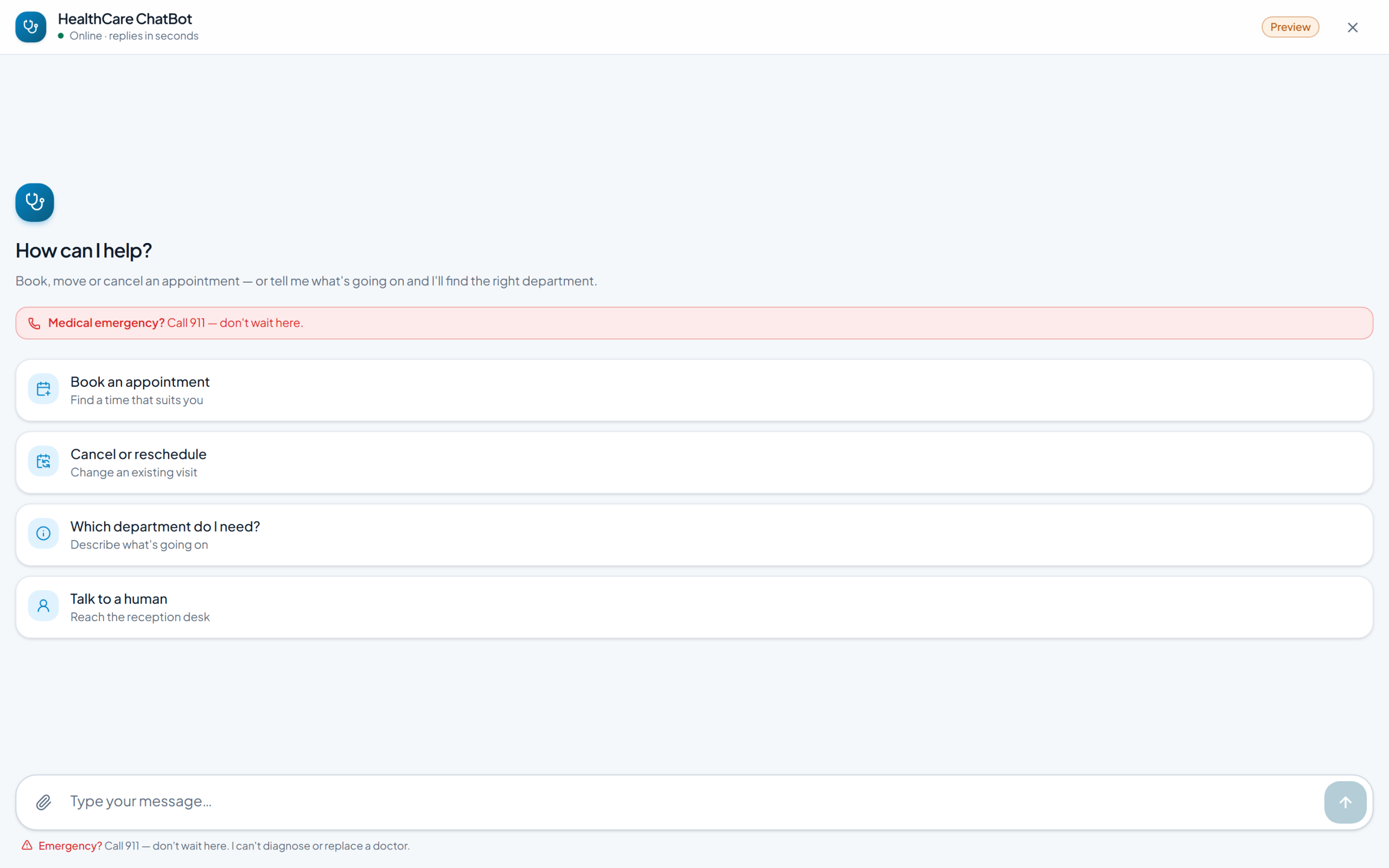Click the info circle department icon

(x=43, y=534)
